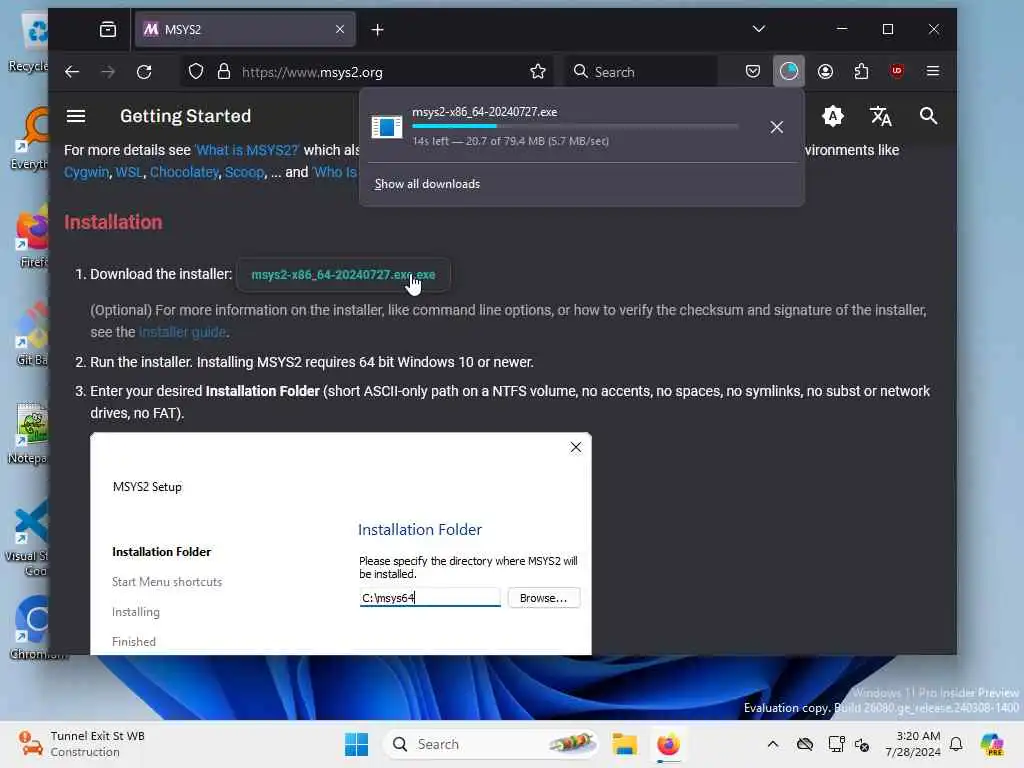This screenshot has height=768, width=1024.
Task: Open the Chocolatey link
Action: [184, 172]
